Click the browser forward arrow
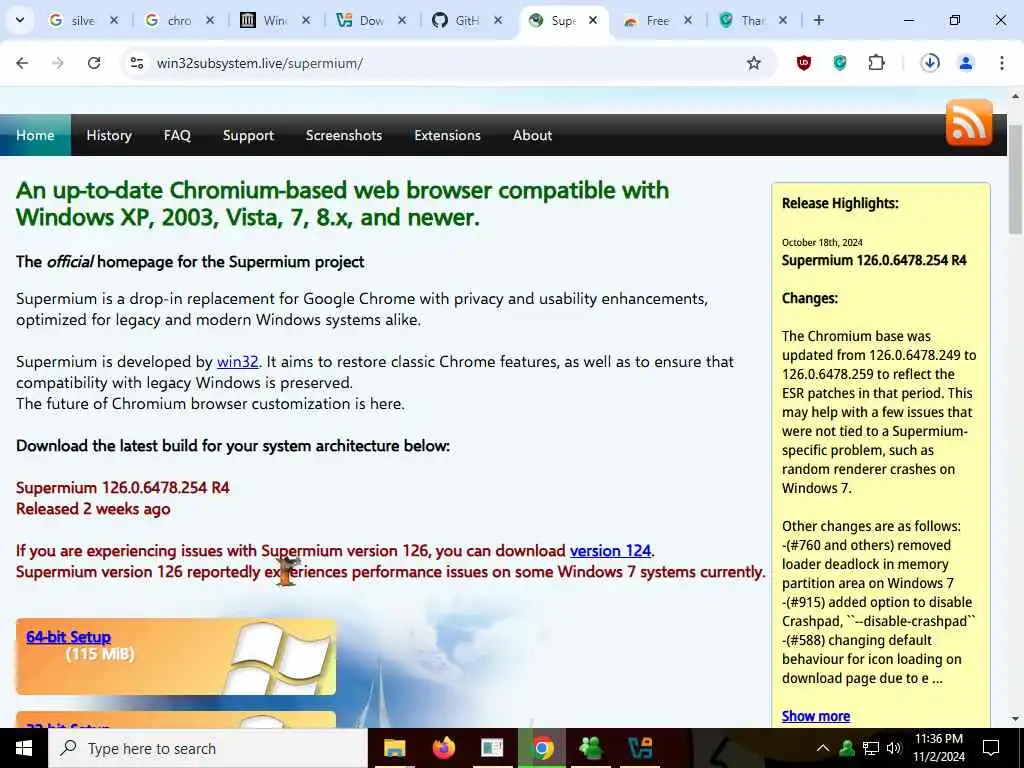 pyautogui.click(x=58, y=63)
